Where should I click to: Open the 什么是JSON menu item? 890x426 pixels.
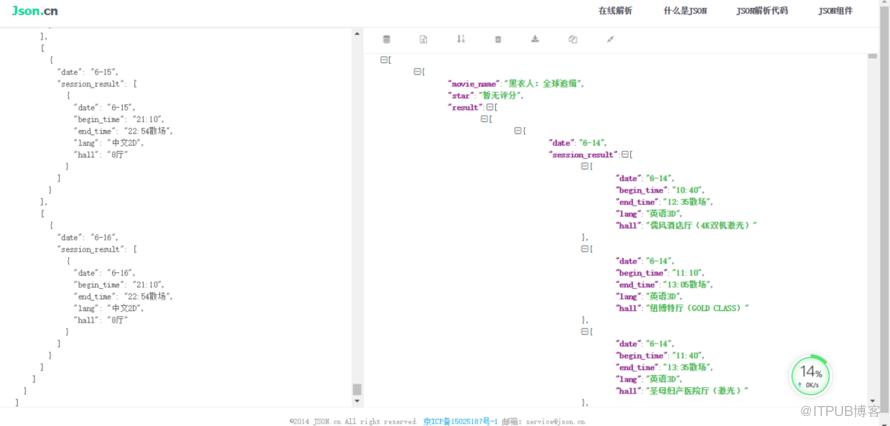tap(685, 11)
